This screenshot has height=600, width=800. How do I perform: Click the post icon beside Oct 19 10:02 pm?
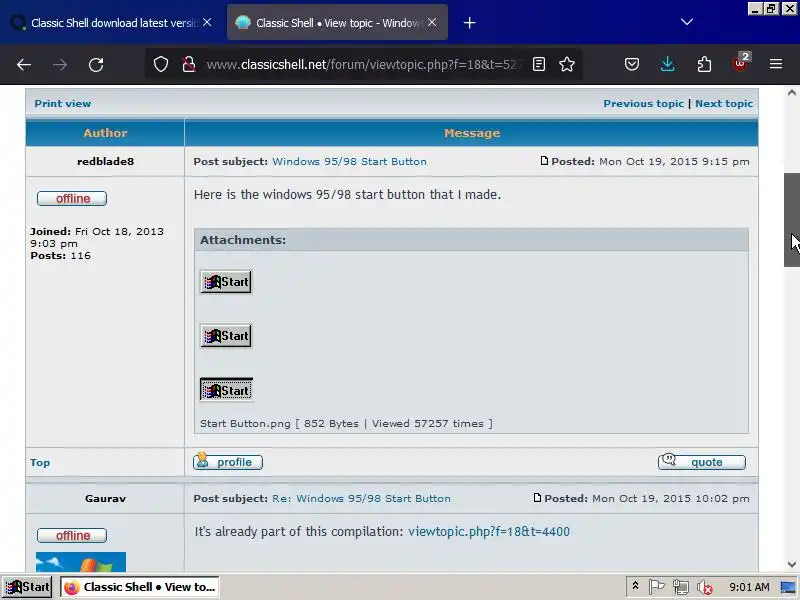(x=537, y=498)
